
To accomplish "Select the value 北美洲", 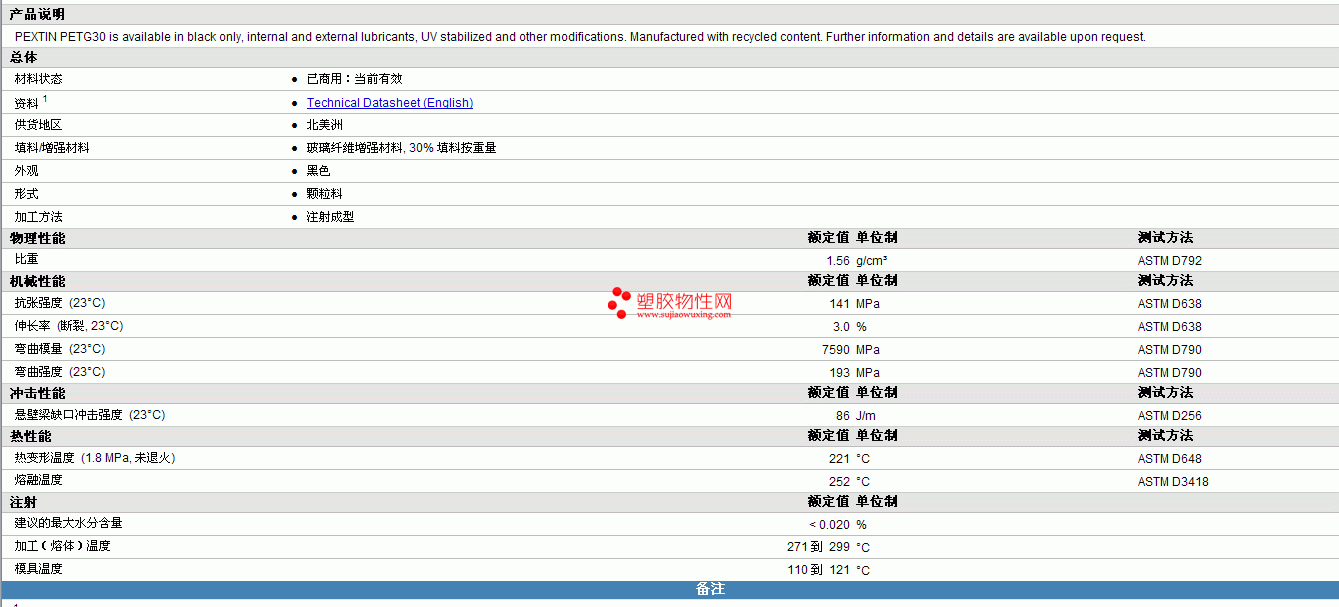I will point(324,125).
